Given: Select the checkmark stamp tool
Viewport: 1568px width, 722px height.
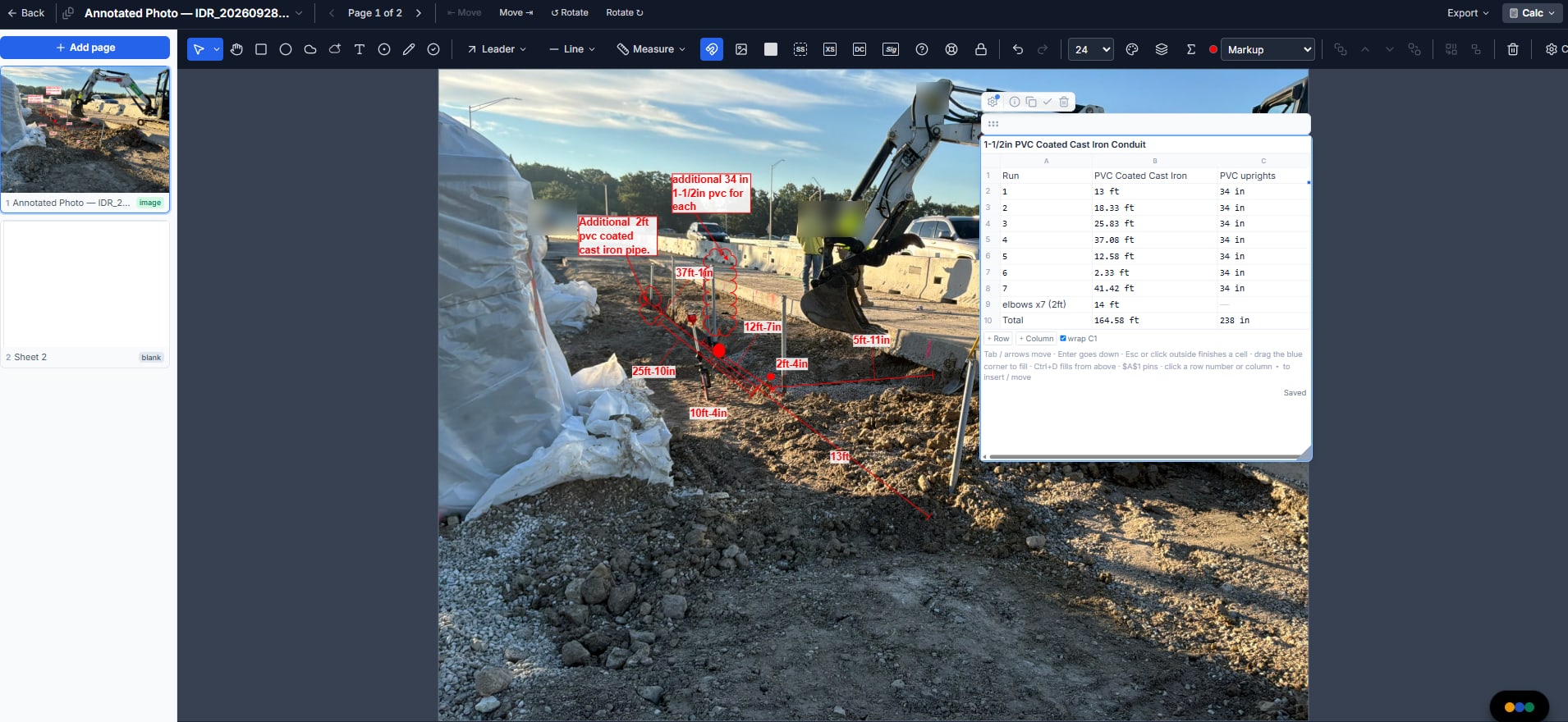Looking at the screenshot, I should [x=433, y=49].
